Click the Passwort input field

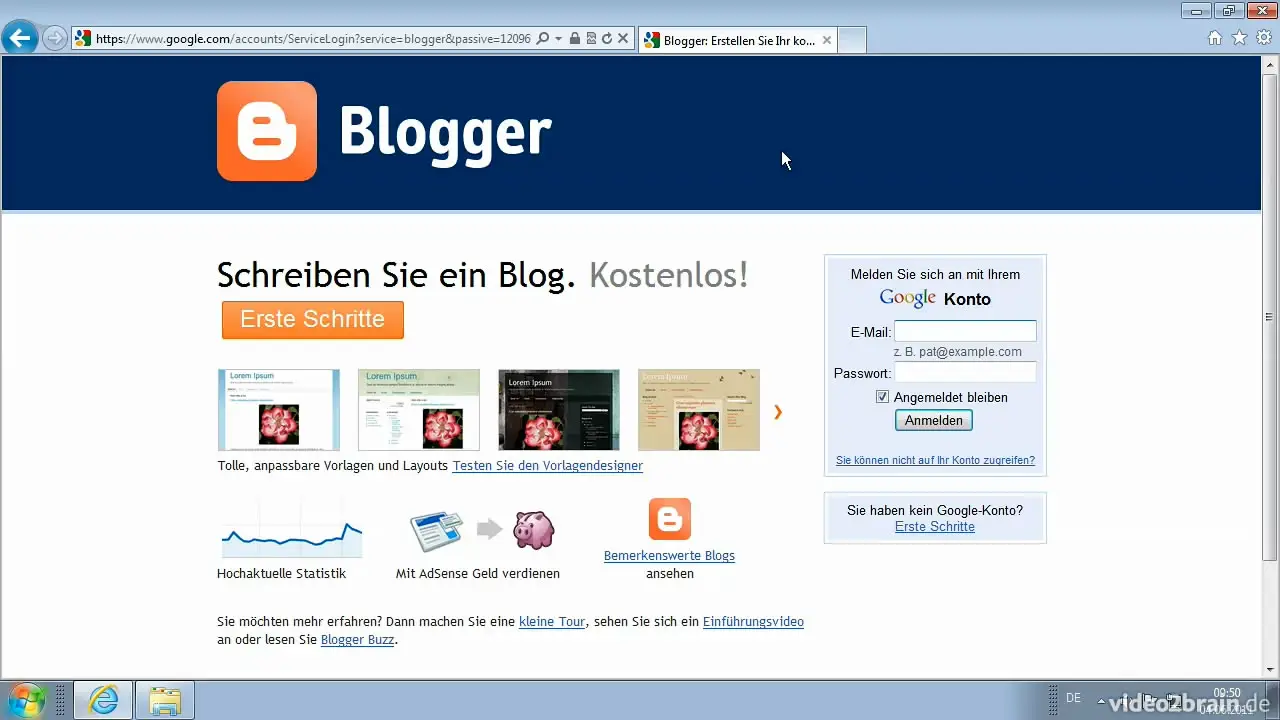coord(965,372)
